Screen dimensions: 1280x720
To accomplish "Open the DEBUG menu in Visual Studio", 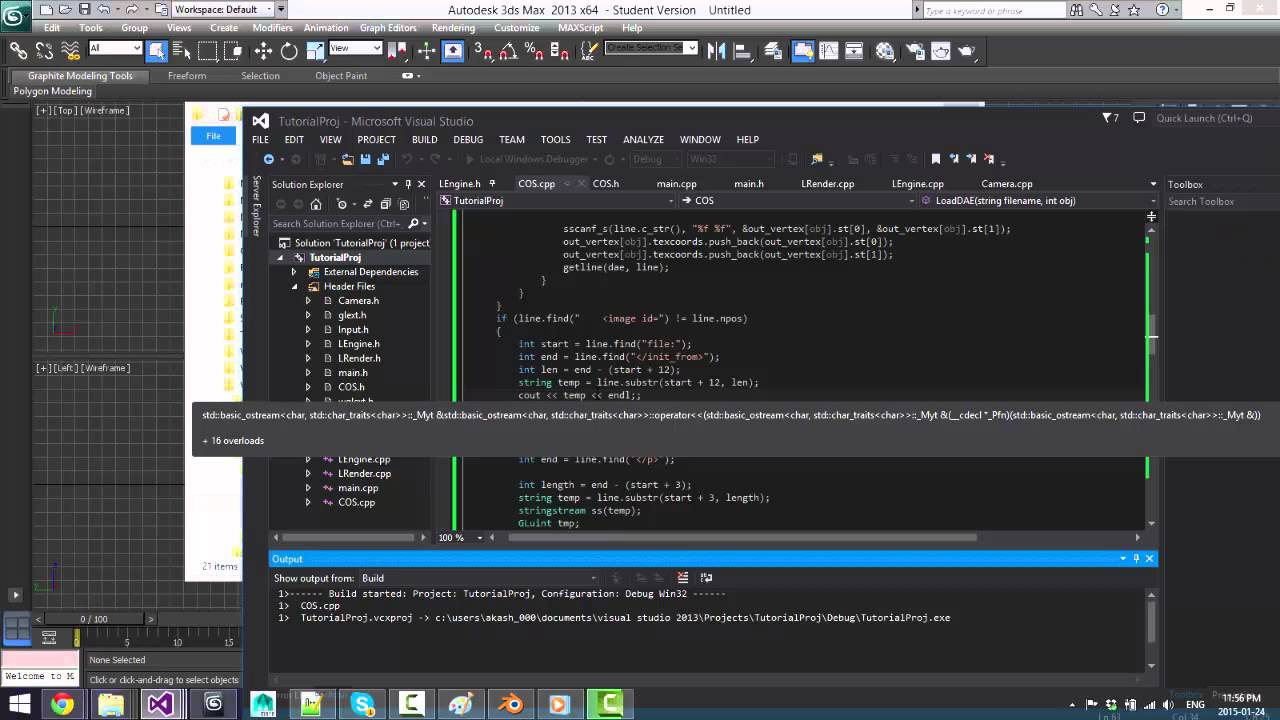I will click(x=468, y=140).
